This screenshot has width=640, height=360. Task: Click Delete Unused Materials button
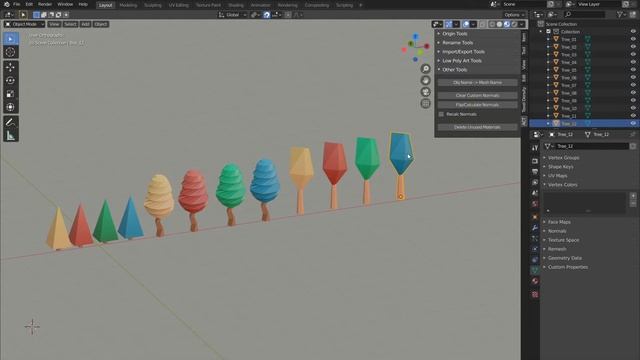tap(478, 127)
